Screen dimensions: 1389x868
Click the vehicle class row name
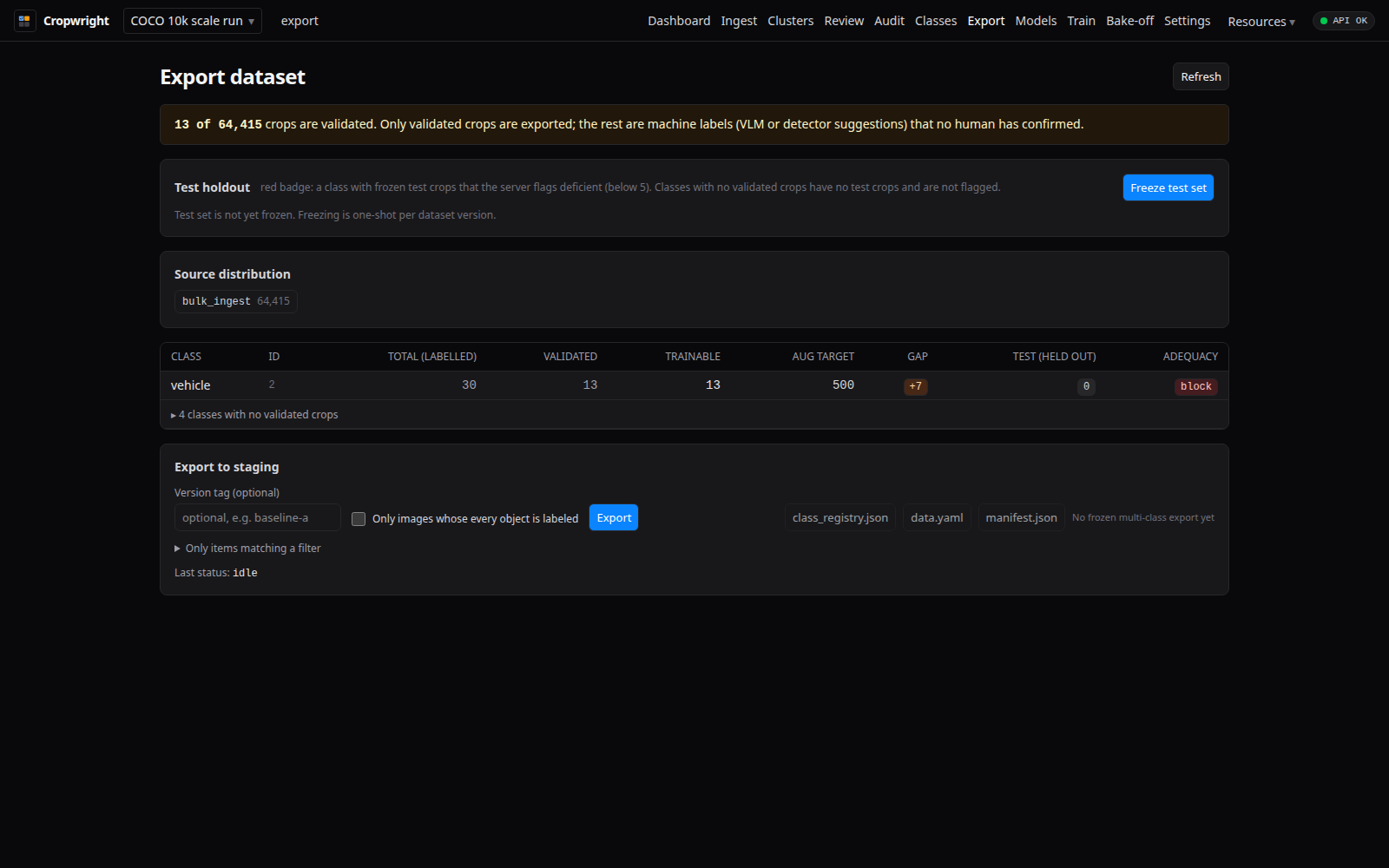point(190,385)
